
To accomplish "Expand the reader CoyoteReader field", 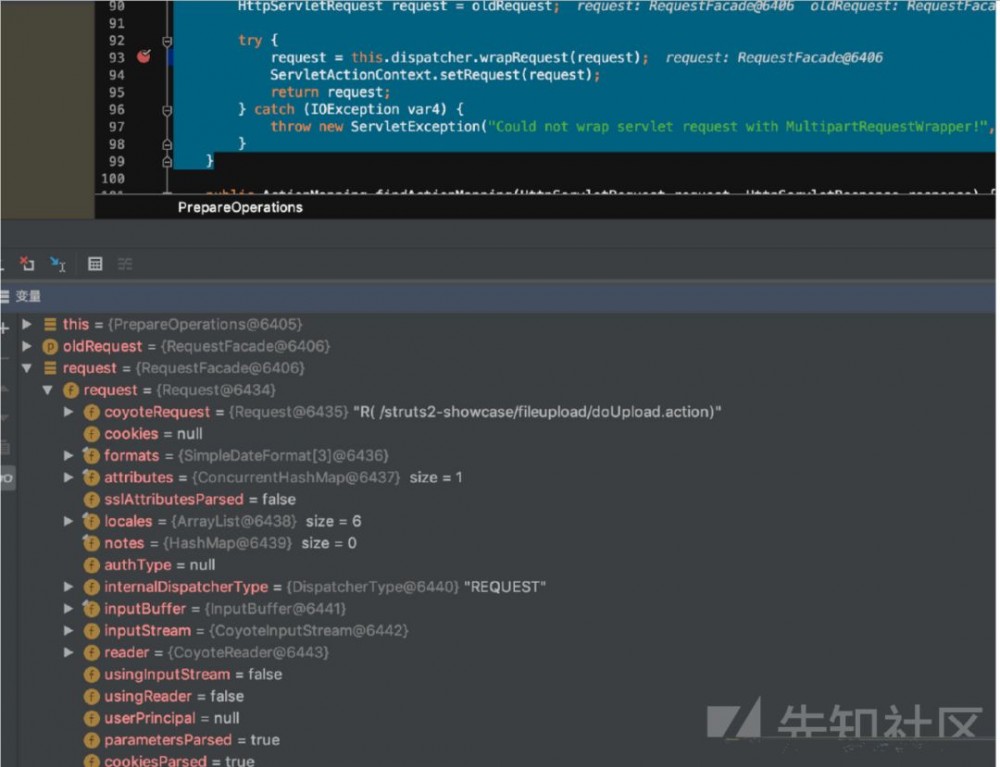I will (x=69, y=652).
